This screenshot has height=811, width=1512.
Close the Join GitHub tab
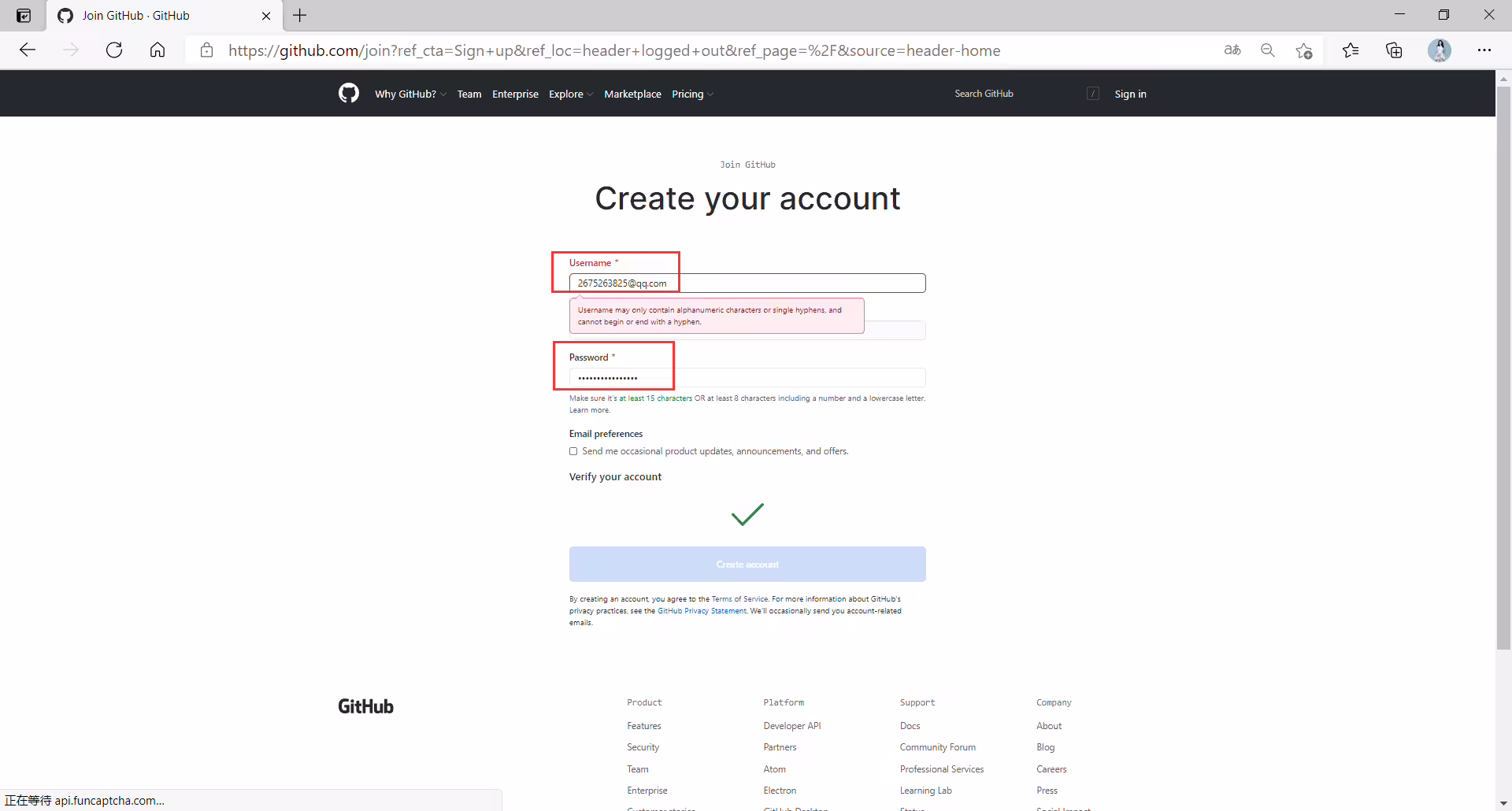pyautogui.click(x=266, y=16)
